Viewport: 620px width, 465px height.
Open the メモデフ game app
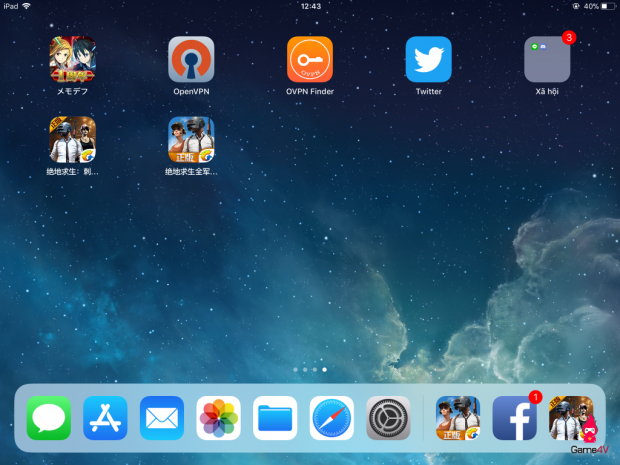(x=73, y=60)
